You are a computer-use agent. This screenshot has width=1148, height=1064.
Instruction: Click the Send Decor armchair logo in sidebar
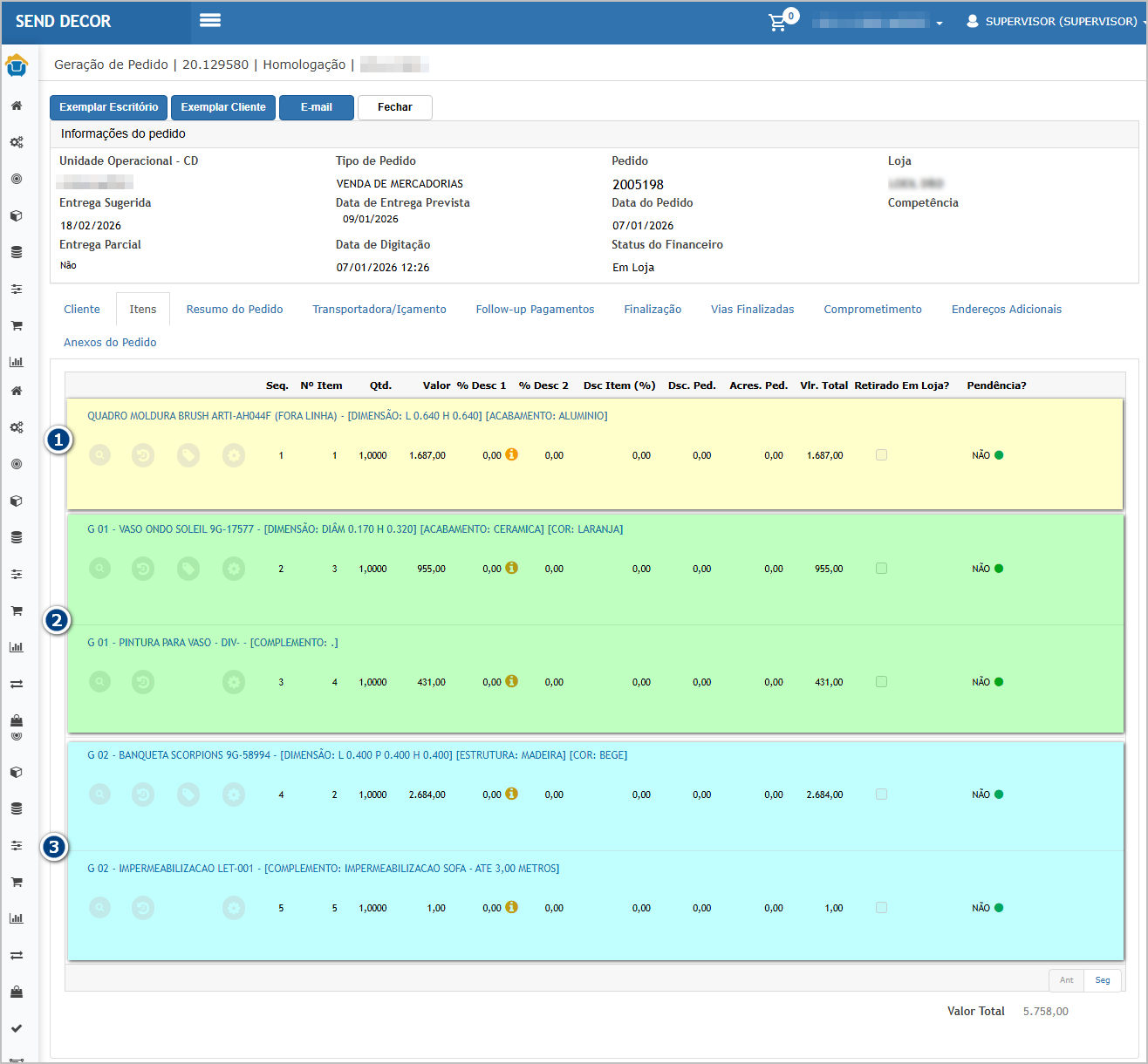tap(17, 65)
